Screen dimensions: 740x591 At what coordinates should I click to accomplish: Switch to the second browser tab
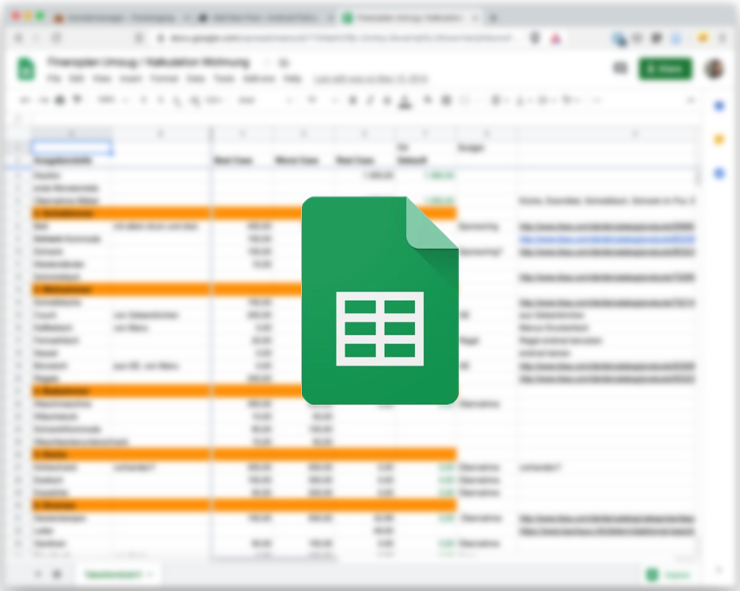[x=266, y=18]
